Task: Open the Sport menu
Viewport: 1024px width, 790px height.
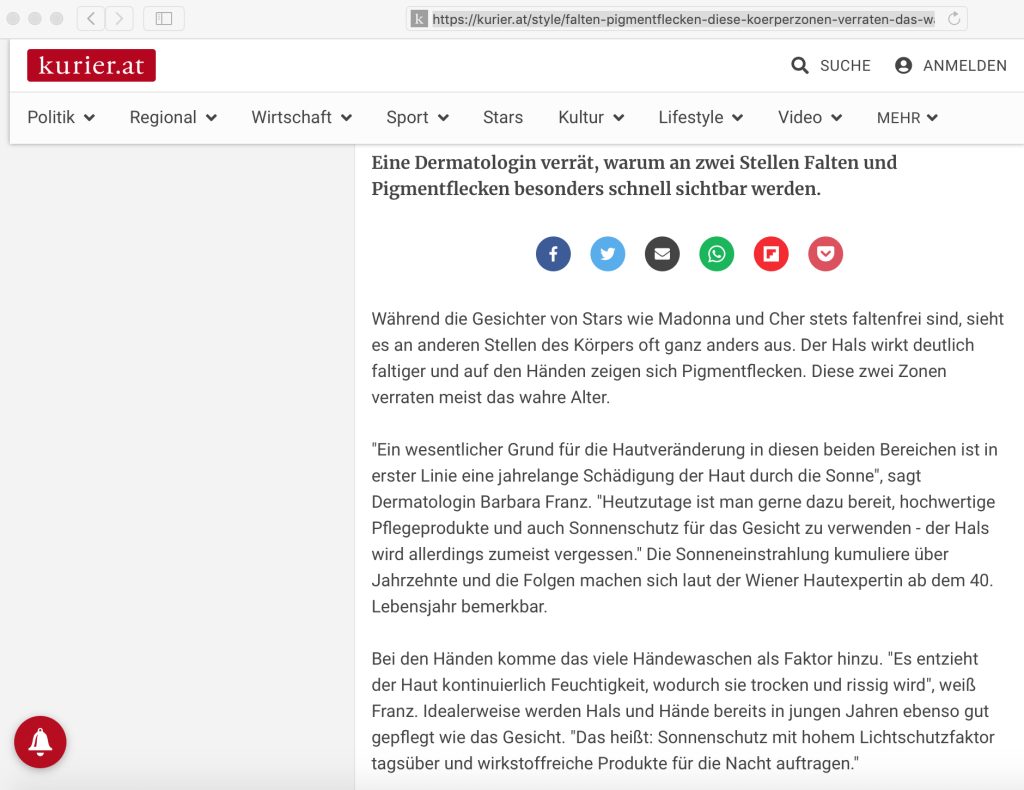Action: coord(417,117)
